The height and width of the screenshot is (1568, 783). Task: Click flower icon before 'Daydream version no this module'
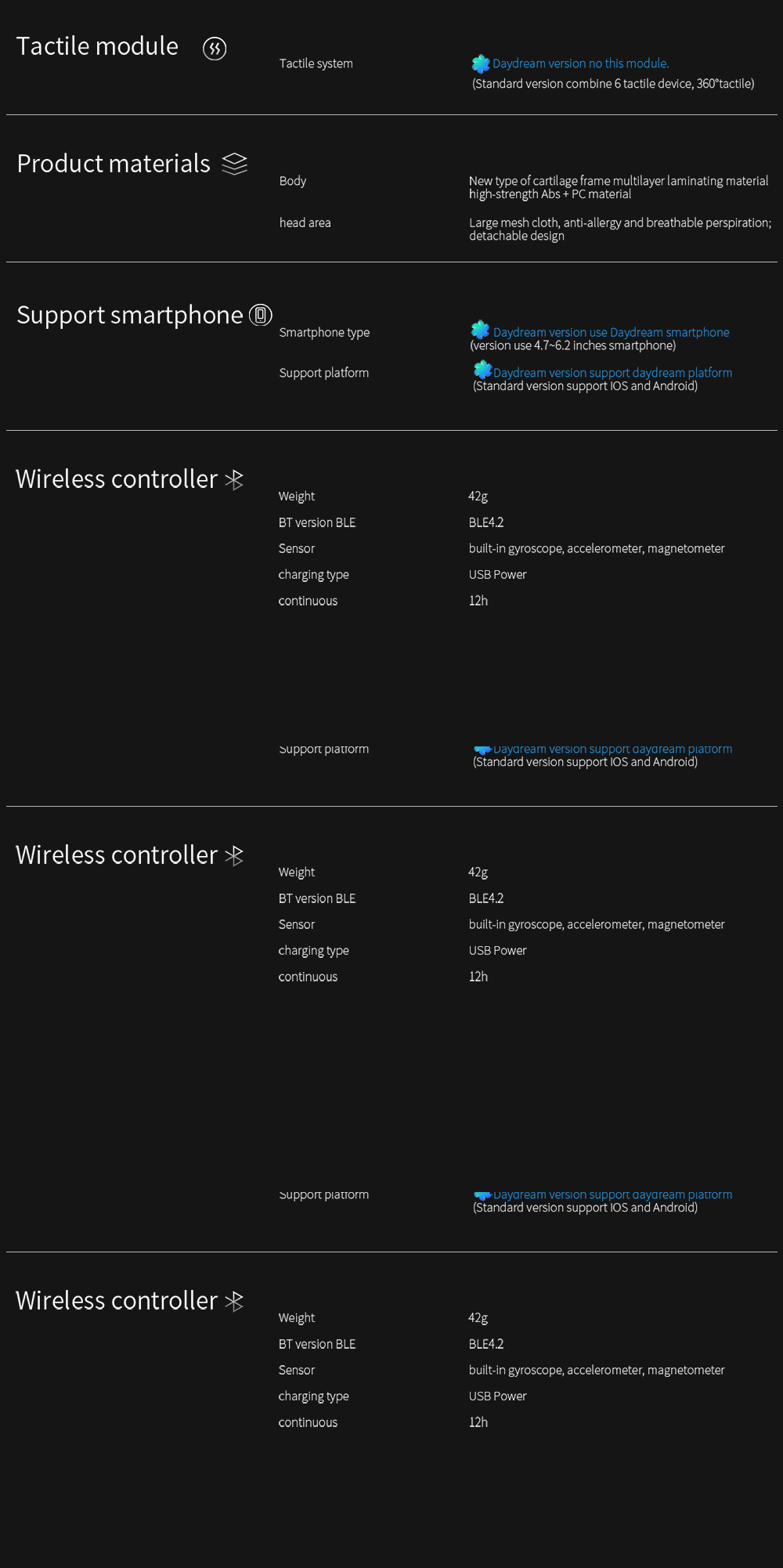[481, 63]
